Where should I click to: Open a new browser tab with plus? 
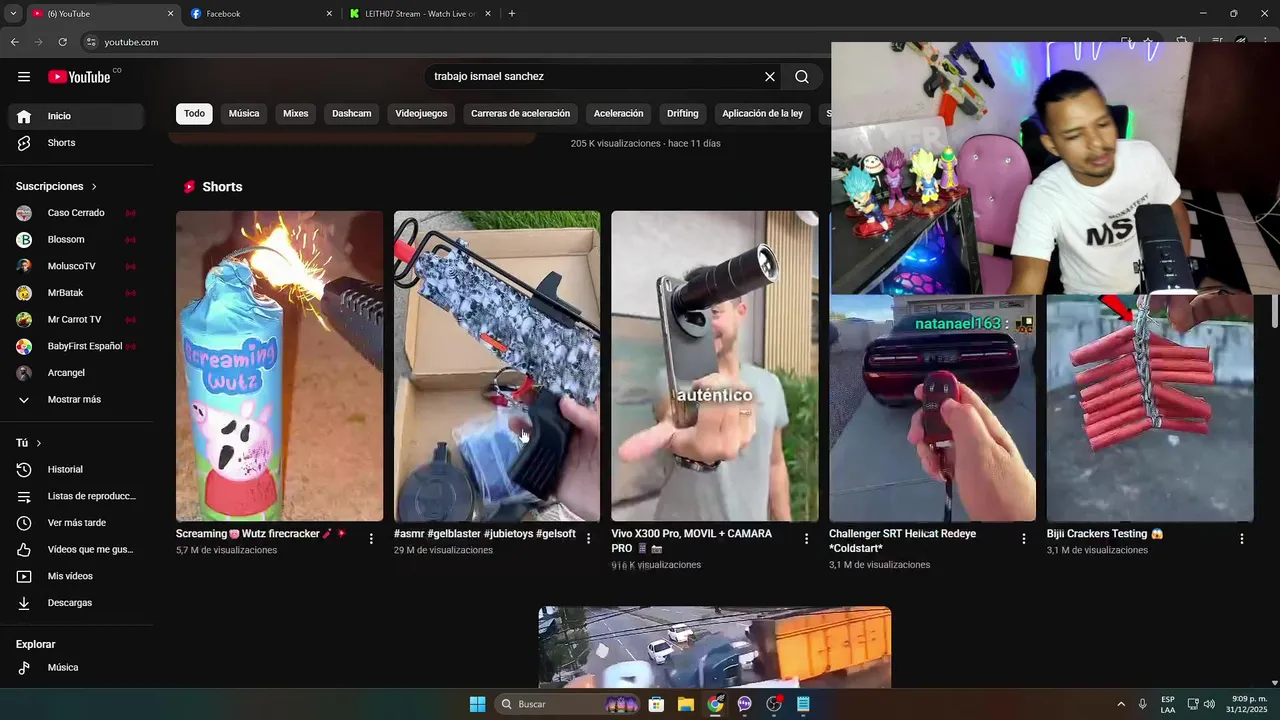tap(512, 14)
